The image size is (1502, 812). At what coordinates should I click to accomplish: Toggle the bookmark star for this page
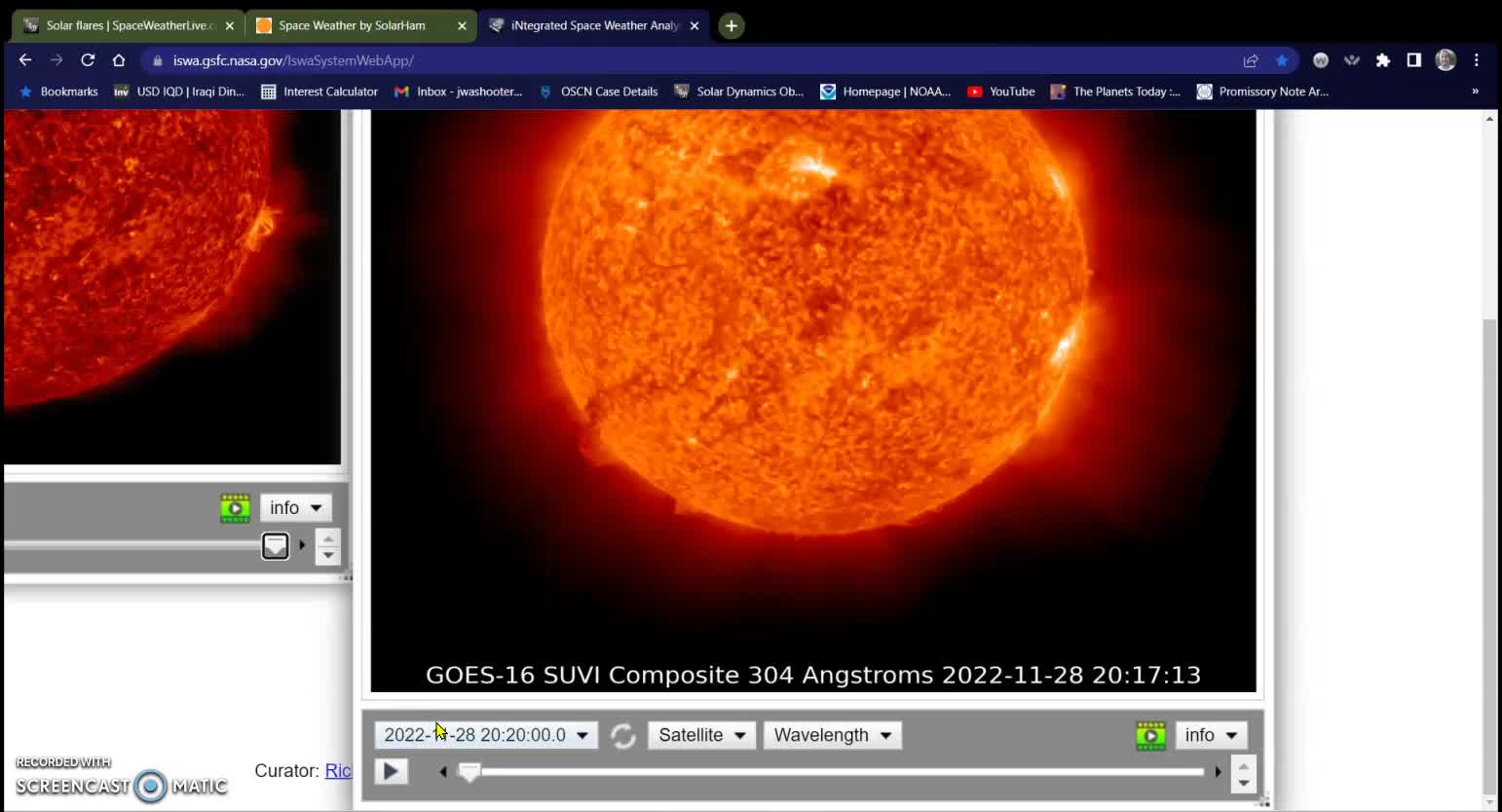(1282, 60)
